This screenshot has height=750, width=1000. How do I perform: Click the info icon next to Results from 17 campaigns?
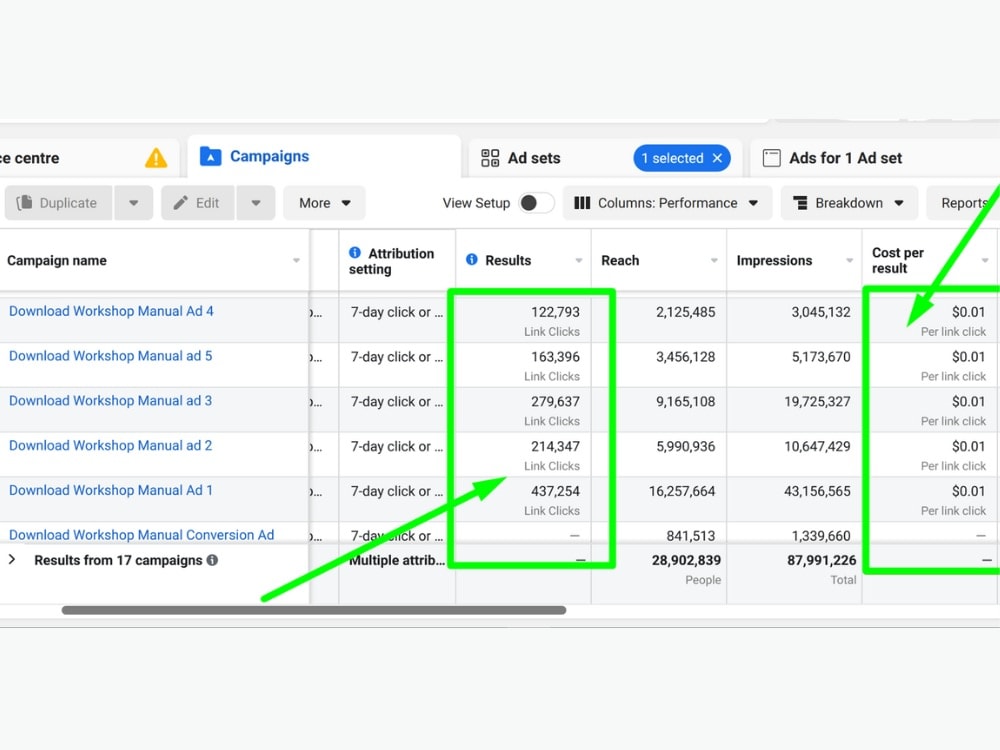click(212, 560)
